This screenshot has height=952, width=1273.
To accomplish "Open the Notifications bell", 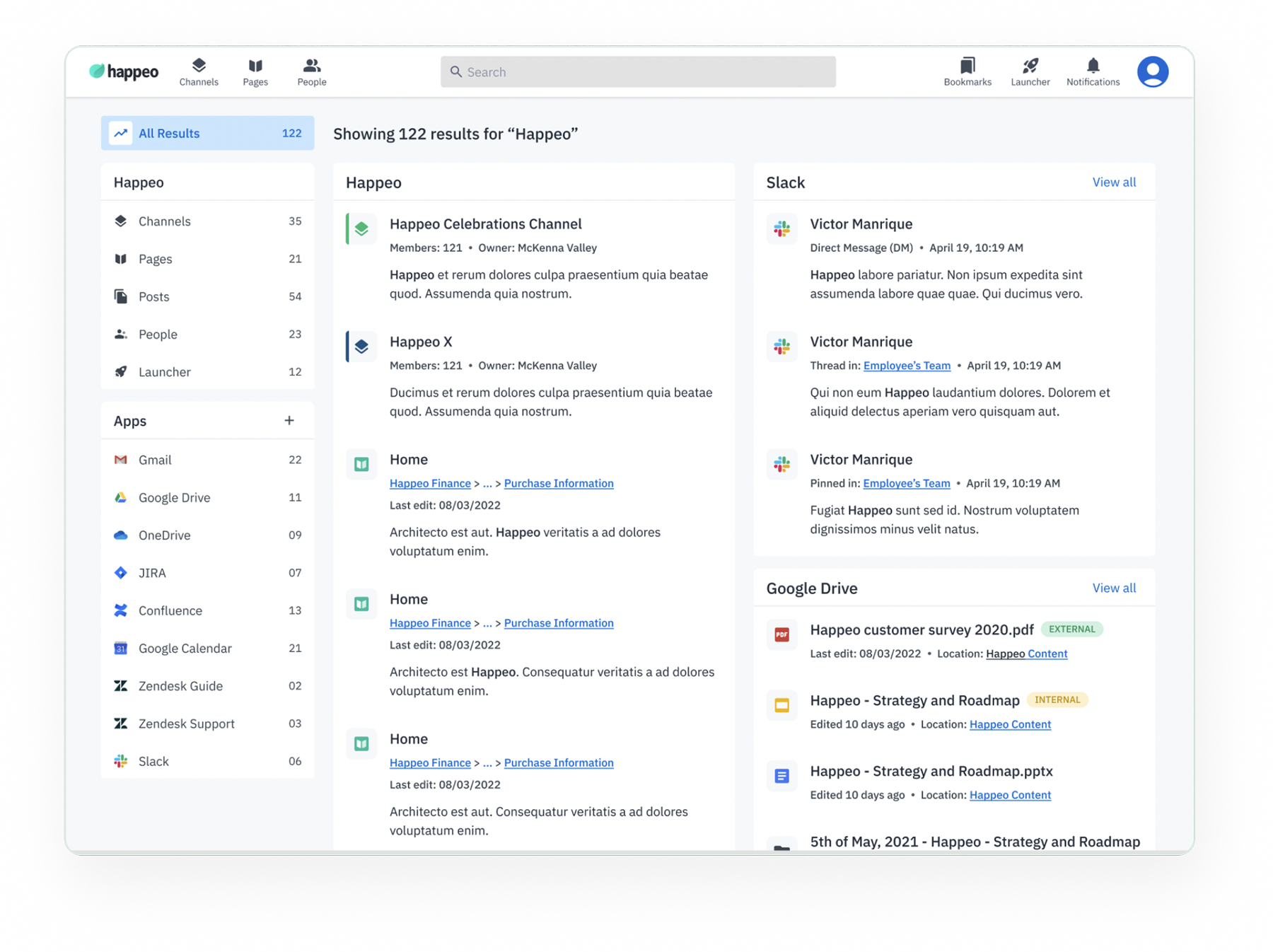I will pos(1093,71).
